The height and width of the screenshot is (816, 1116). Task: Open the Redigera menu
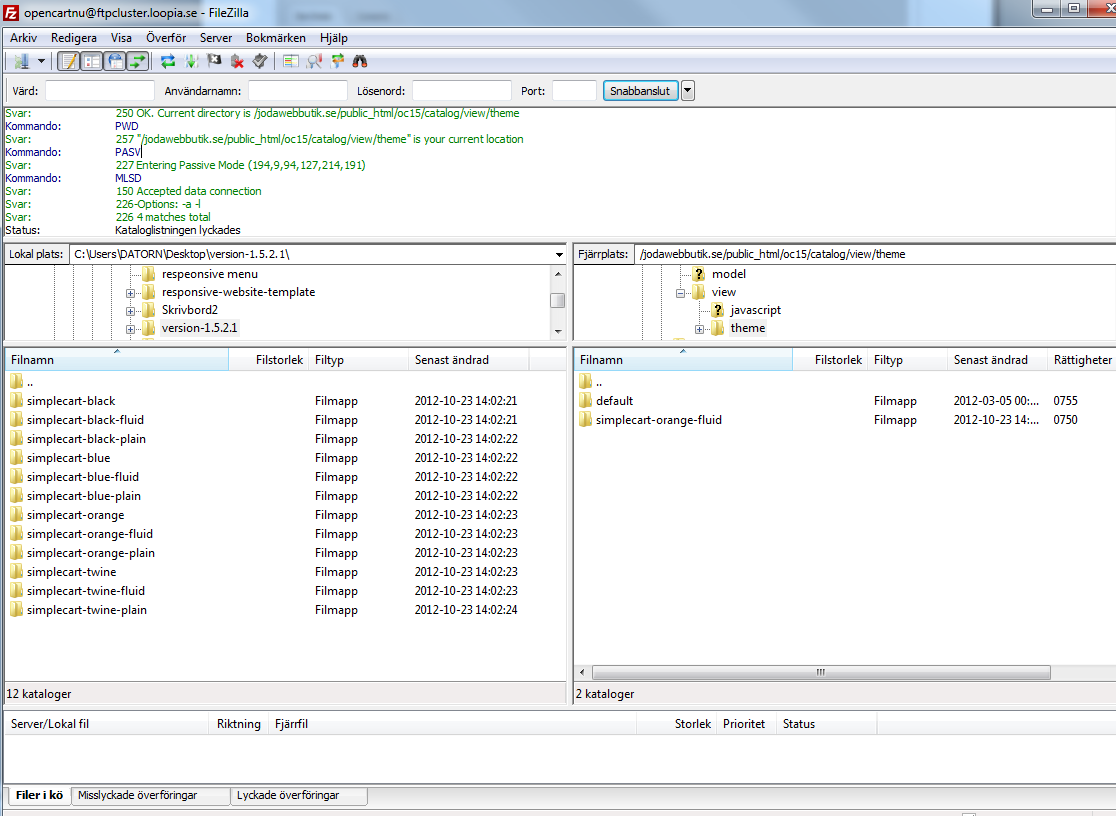click(73, 38)
